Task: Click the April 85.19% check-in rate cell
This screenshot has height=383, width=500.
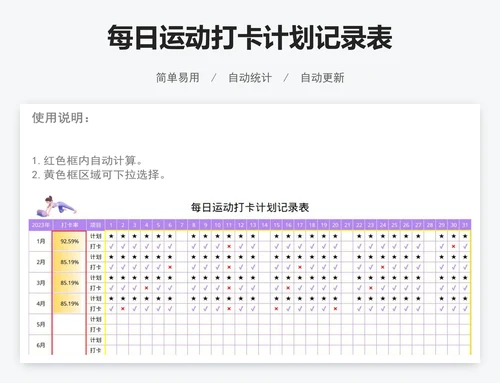Action: 69,304
